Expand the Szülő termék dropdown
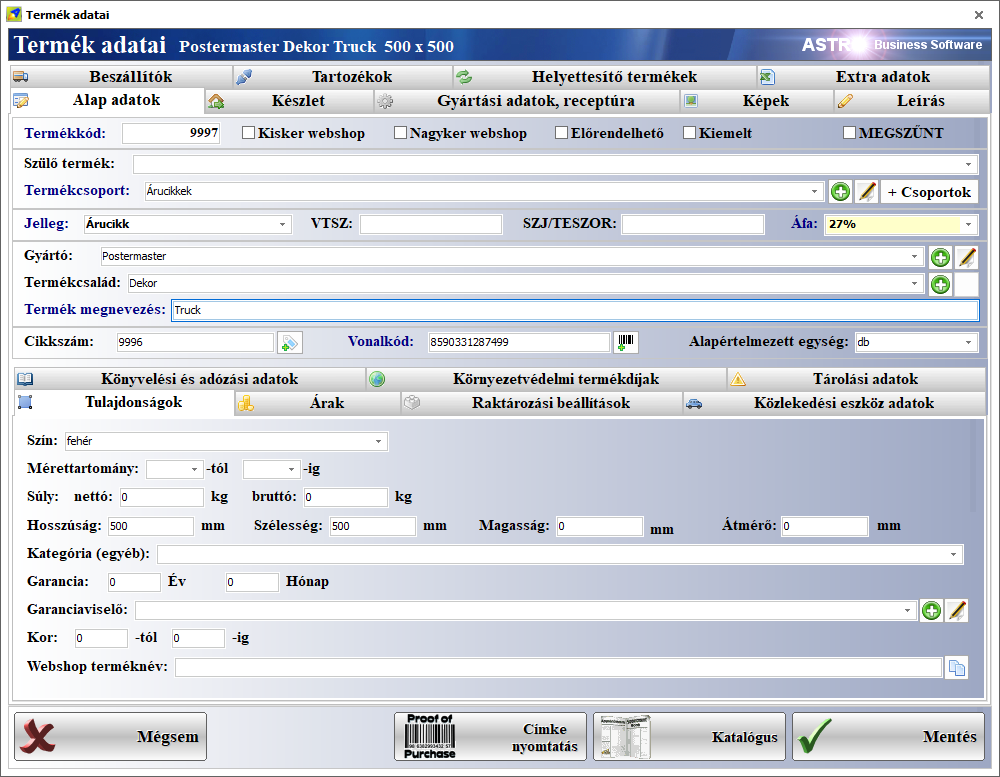The height and width of the screenshot is (777, 1000). (x=968, y=165)
